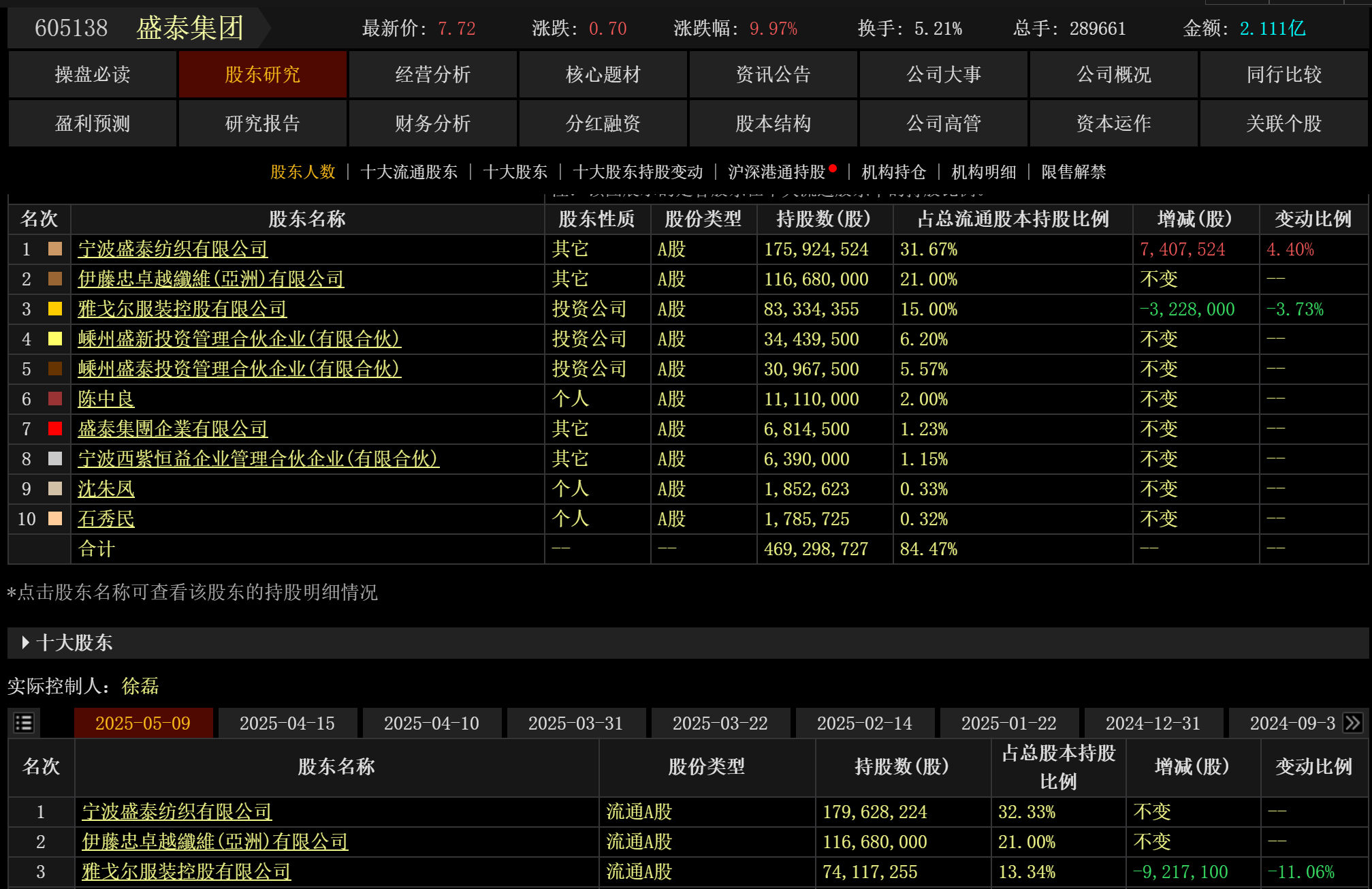Open the 股本结构 tab
Image resolution: width=1372 pixels, height=889 pixels.
[x=773, y=123]
